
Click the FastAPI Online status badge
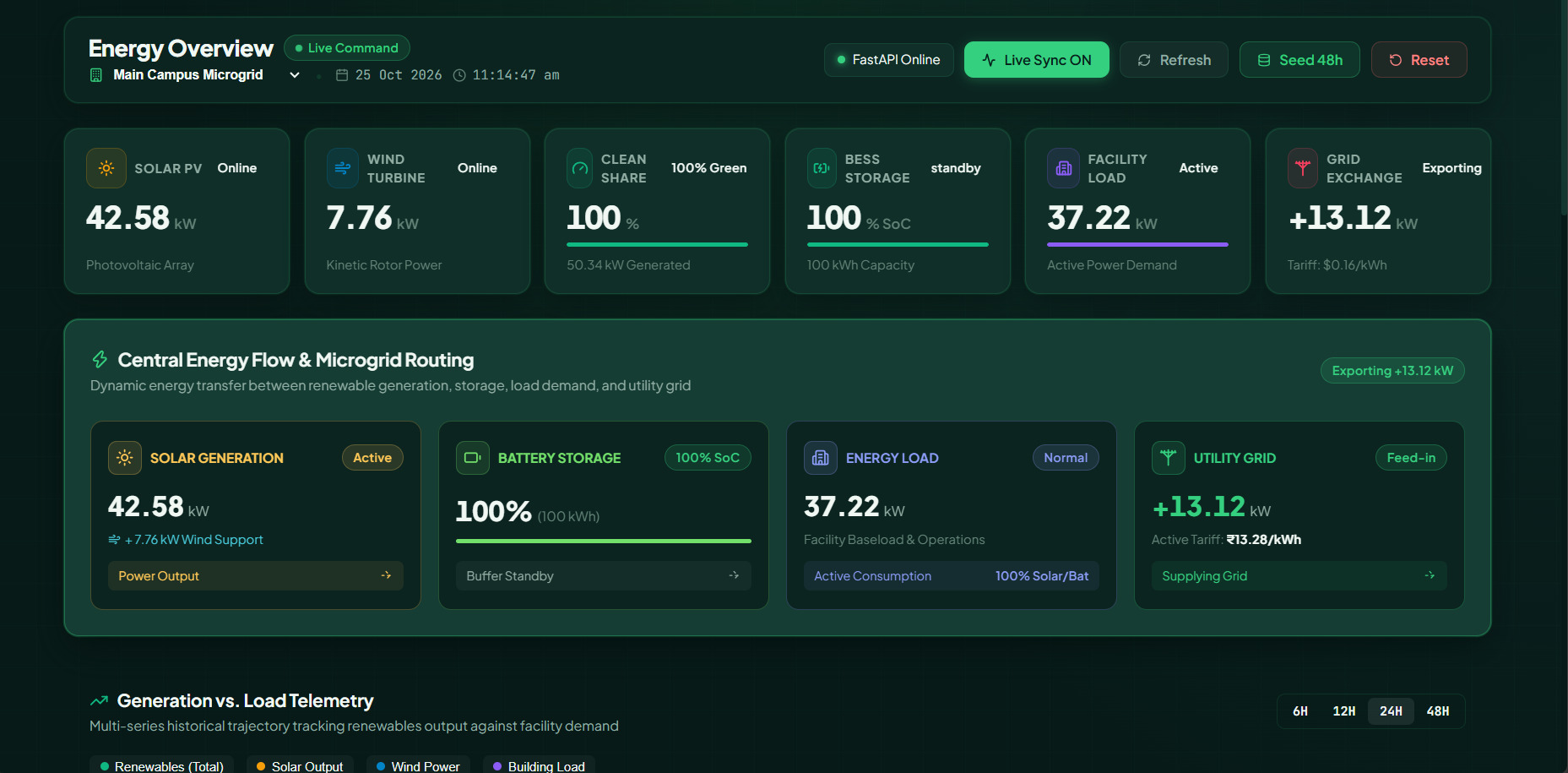coord(889,60)
